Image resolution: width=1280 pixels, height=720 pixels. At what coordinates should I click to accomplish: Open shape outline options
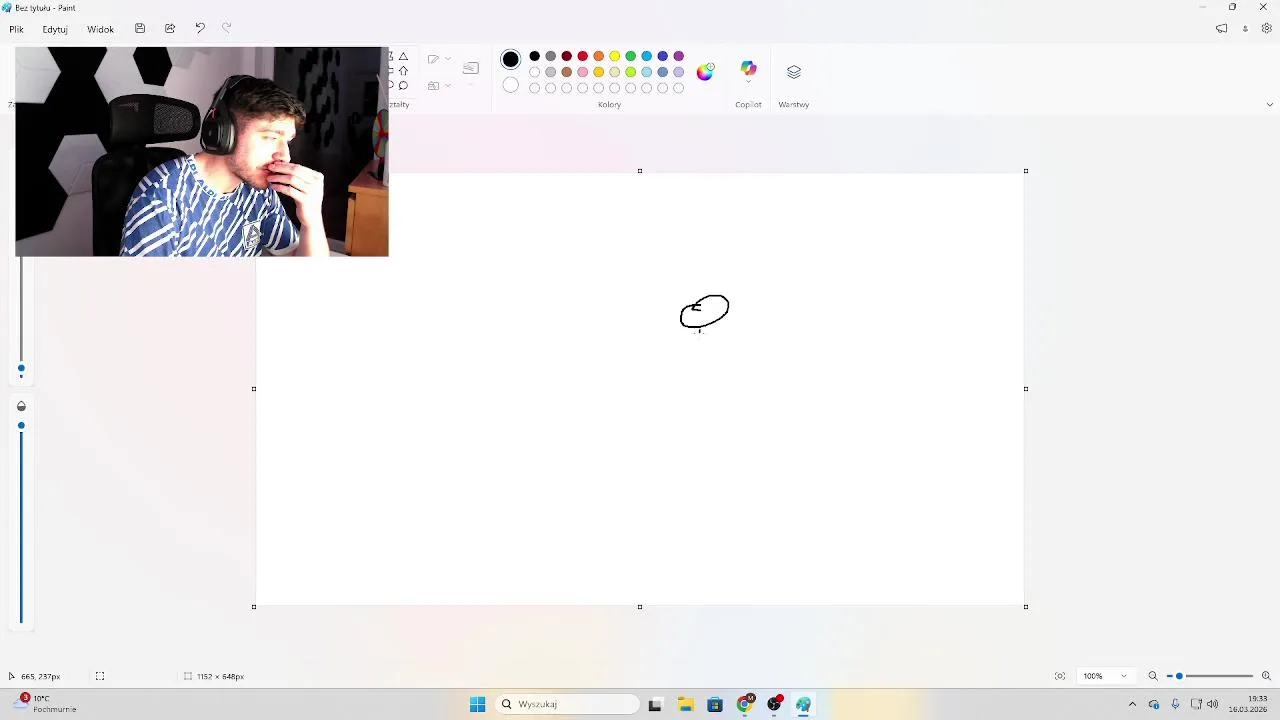point(438,59)
